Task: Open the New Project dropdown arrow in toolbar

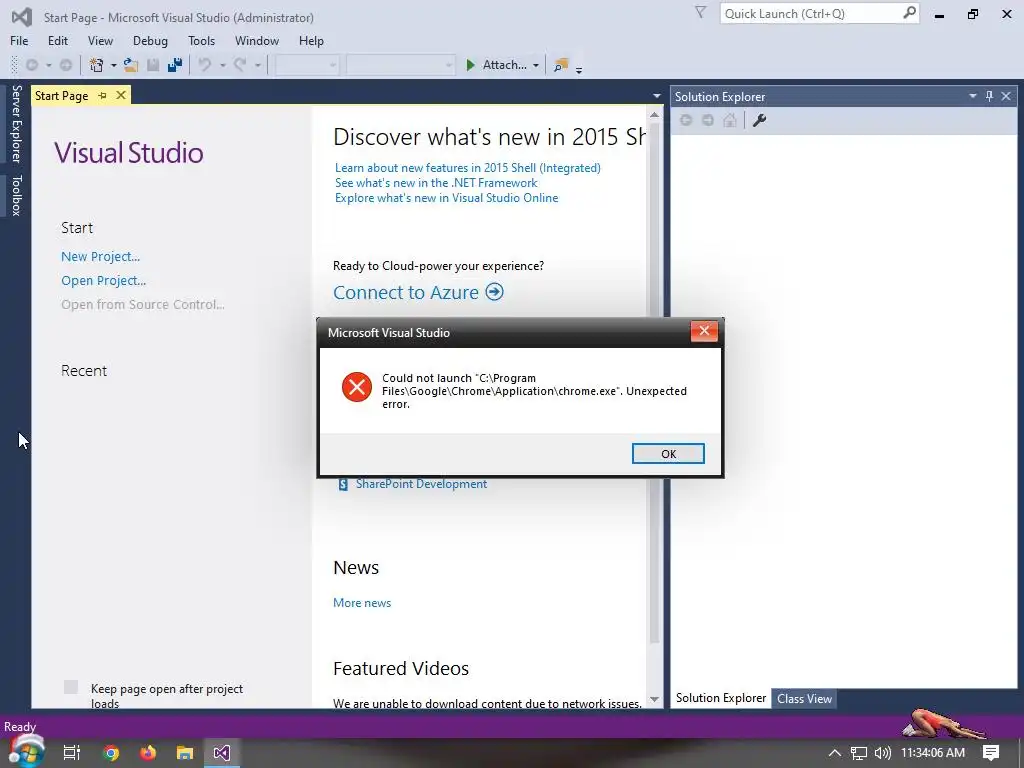Action: point(114,65)
